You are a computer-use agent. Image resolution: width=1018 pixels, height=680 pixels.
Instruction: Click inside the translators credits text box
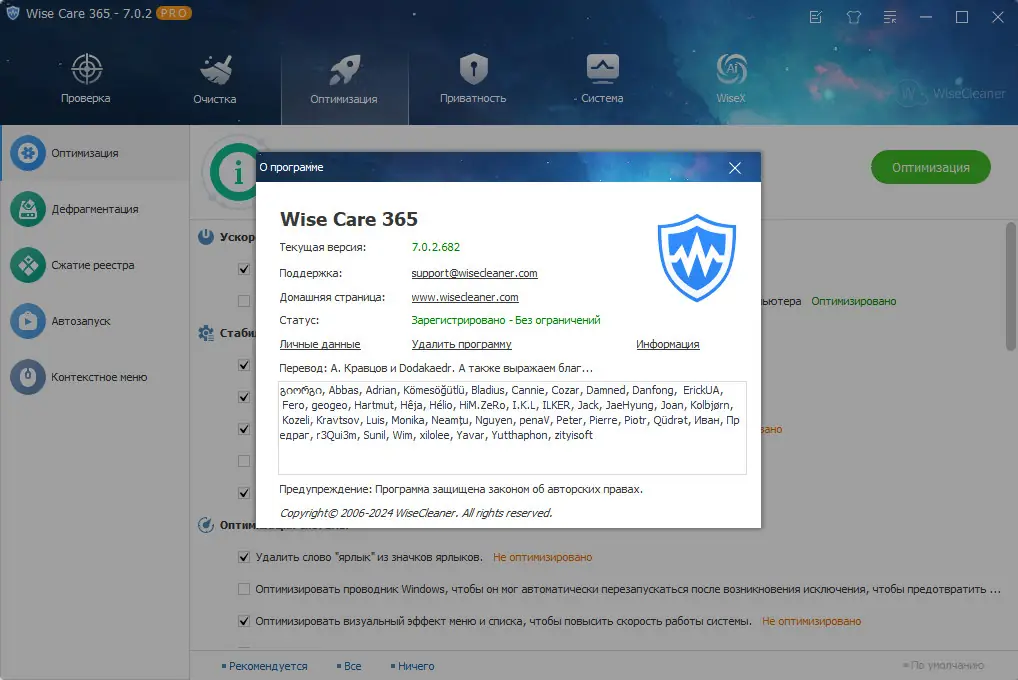512,427
